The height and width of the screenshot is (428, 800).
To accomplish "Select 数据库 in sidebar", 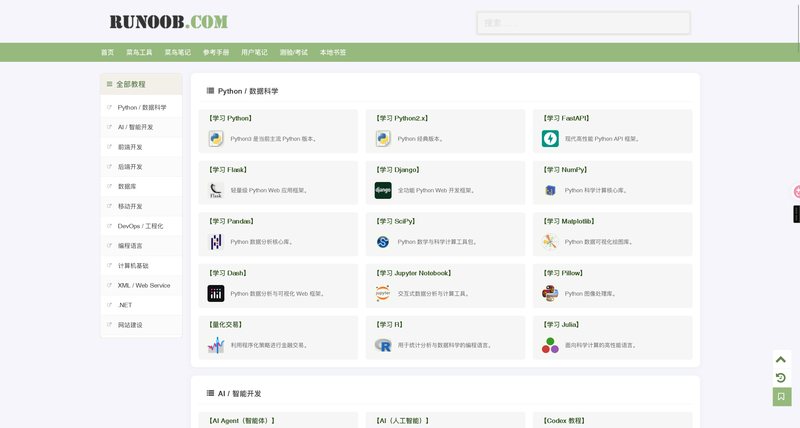I will tap(141, 187).
